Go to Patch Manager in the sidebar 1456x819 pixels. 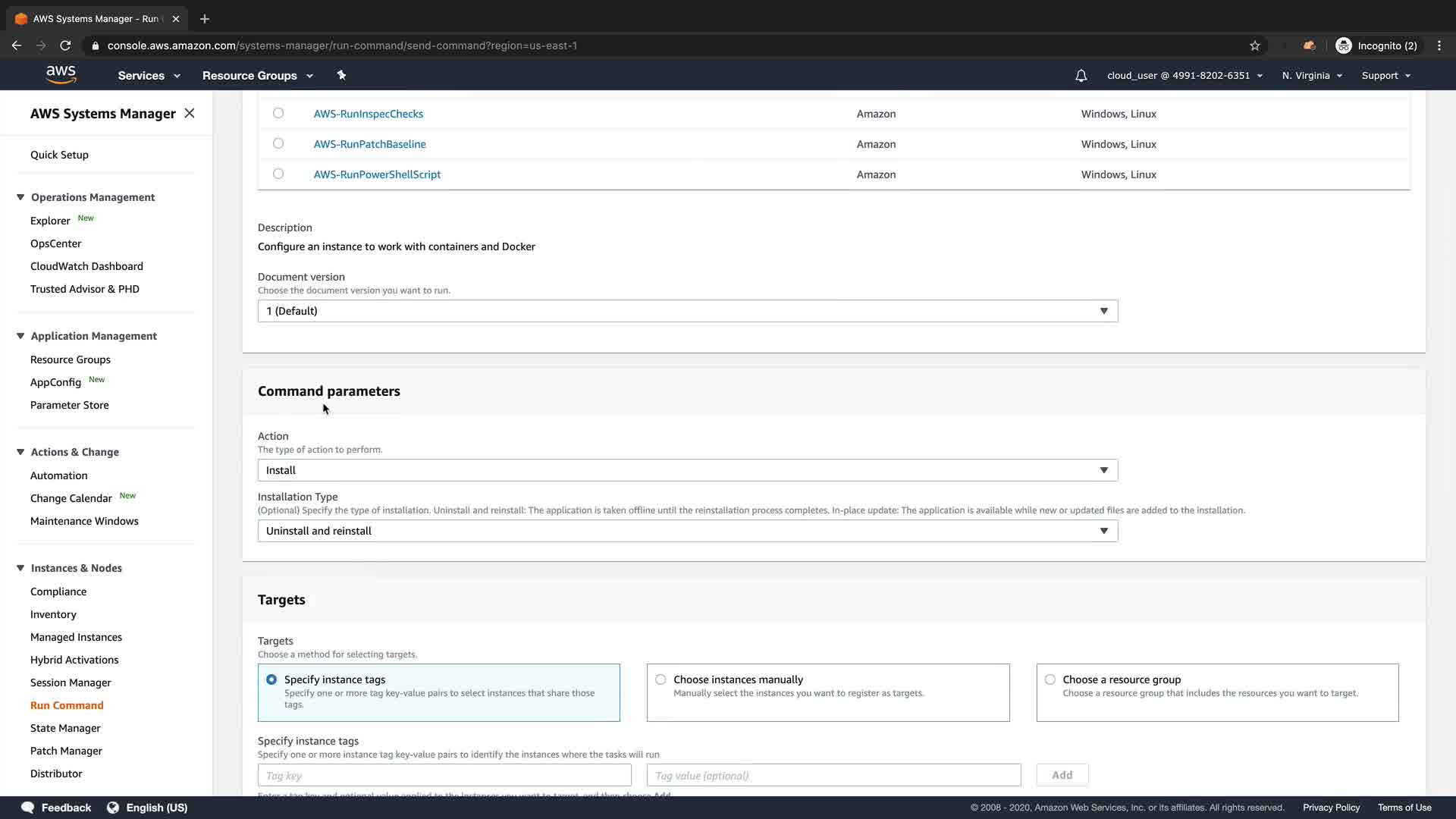tap(66, 751)
